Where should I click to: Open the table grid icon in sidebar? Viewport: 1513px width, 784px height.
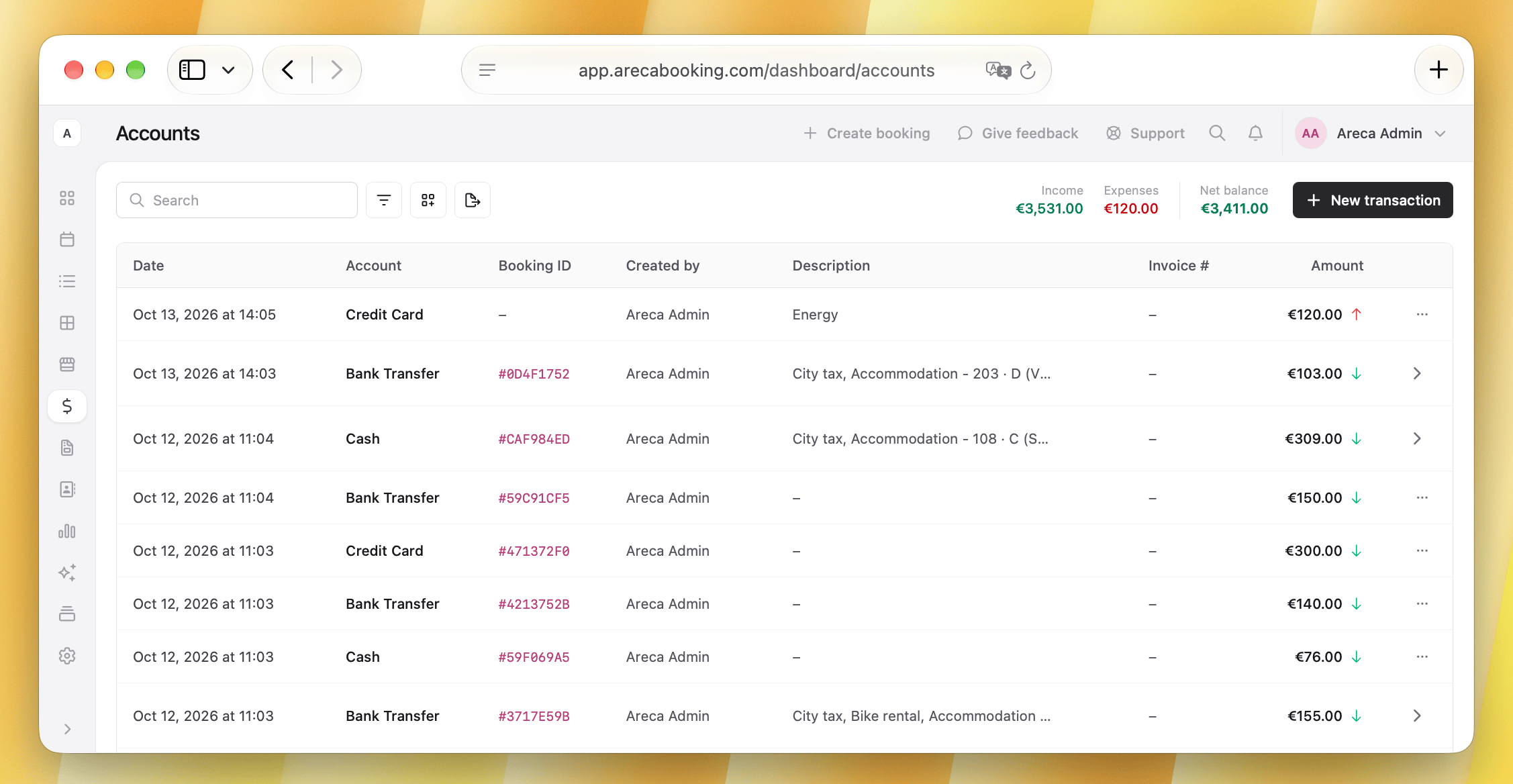[x=67, y=323]
